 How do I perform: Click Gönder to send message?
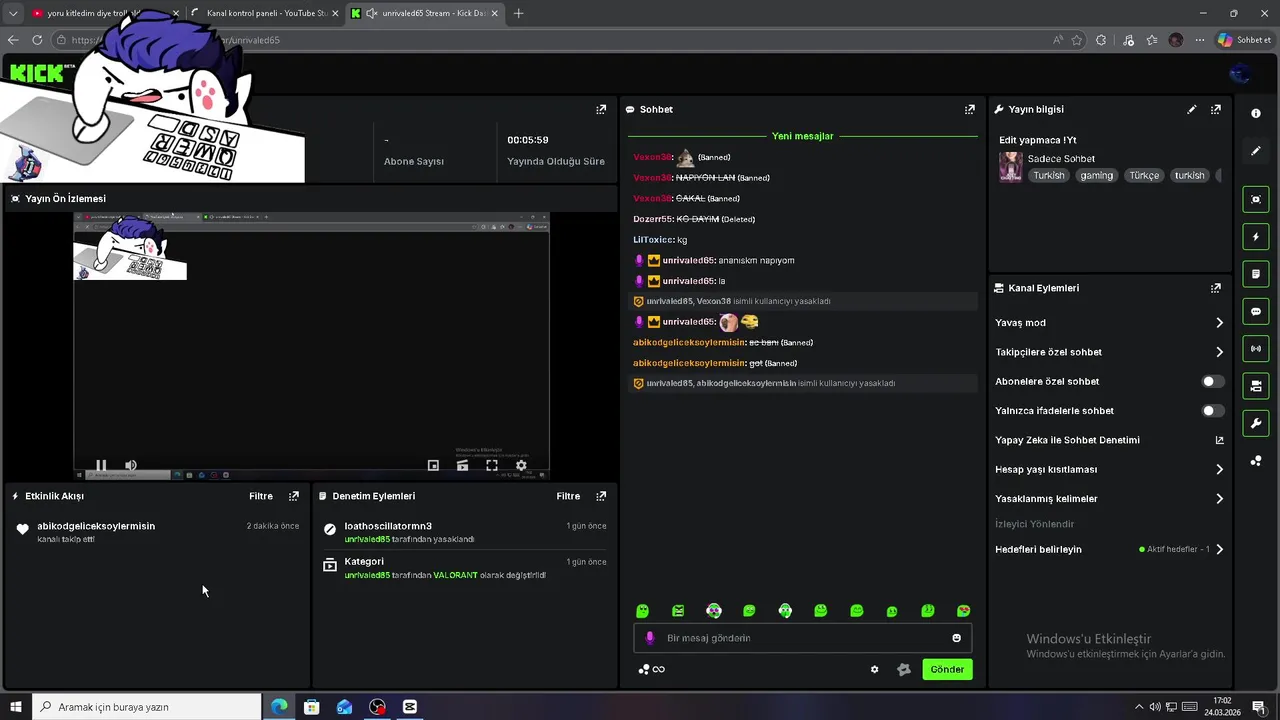pyautogui.click(x=947, y=670)
